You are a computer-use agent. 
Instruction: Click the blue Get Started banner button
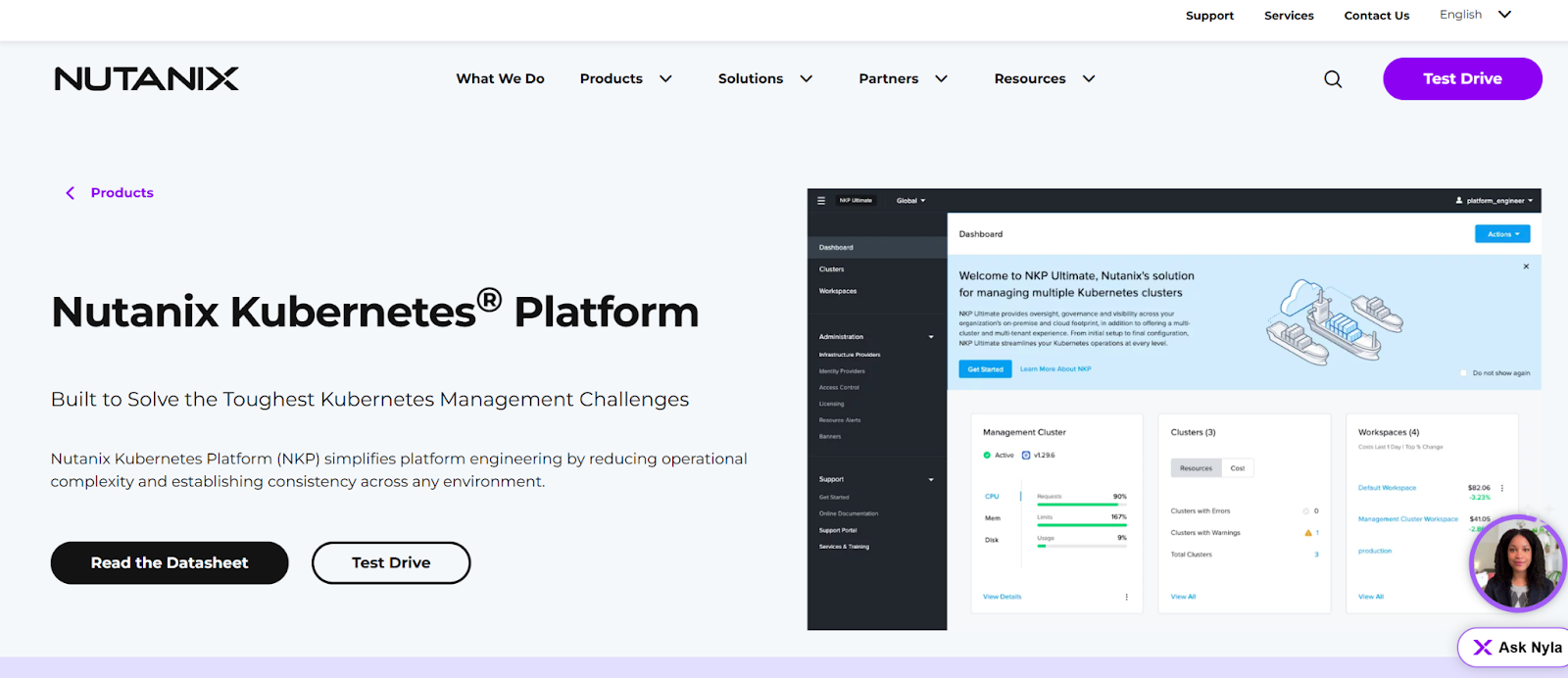pos(985,369)
